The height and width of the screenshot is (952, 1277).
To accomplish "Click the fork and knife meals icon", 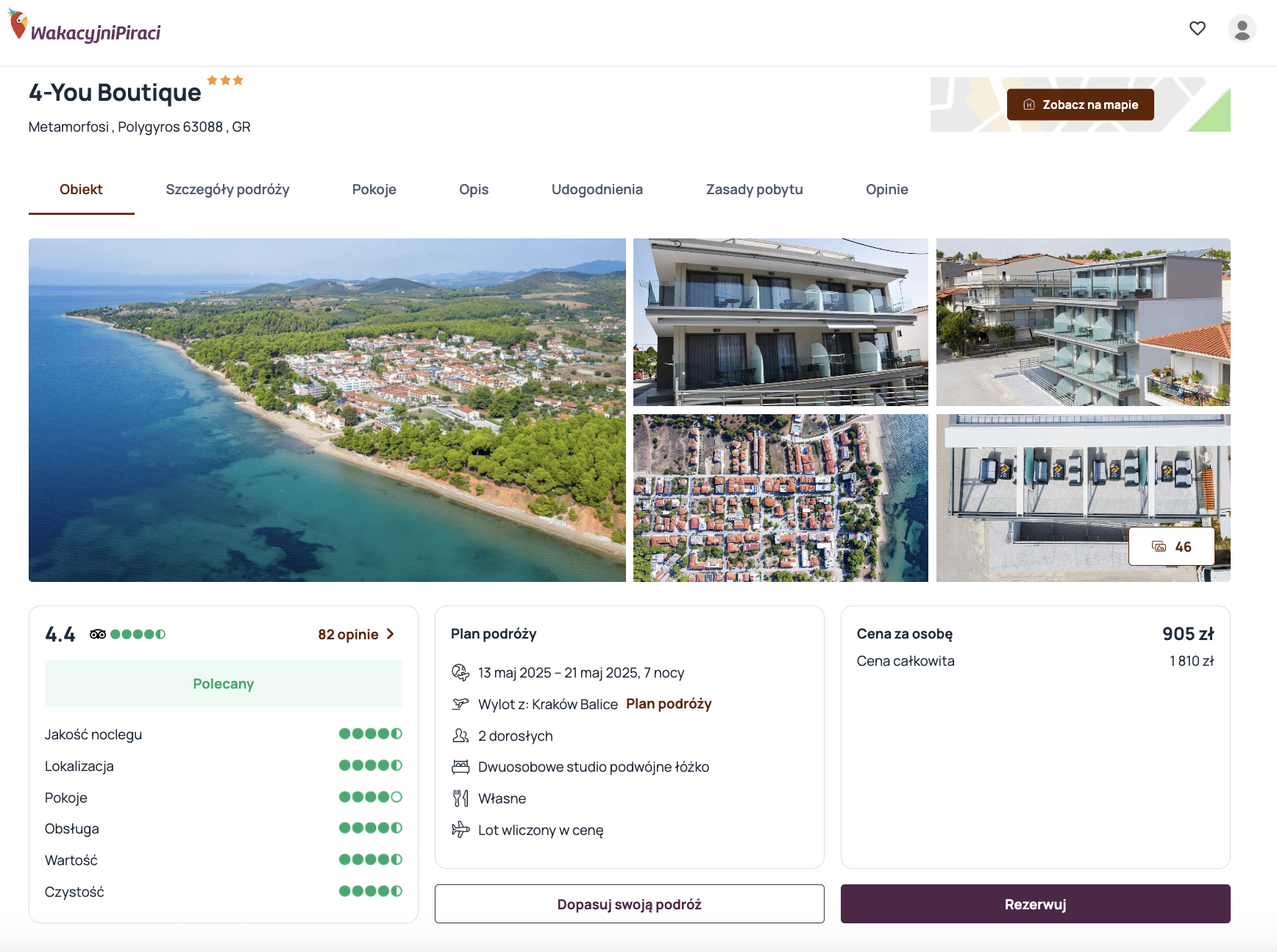I will (x=460, y=798).
